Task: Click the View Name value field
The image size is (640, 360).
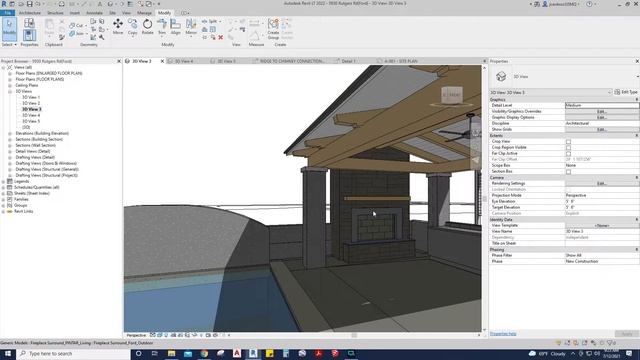Action: (x=602, y=231)
